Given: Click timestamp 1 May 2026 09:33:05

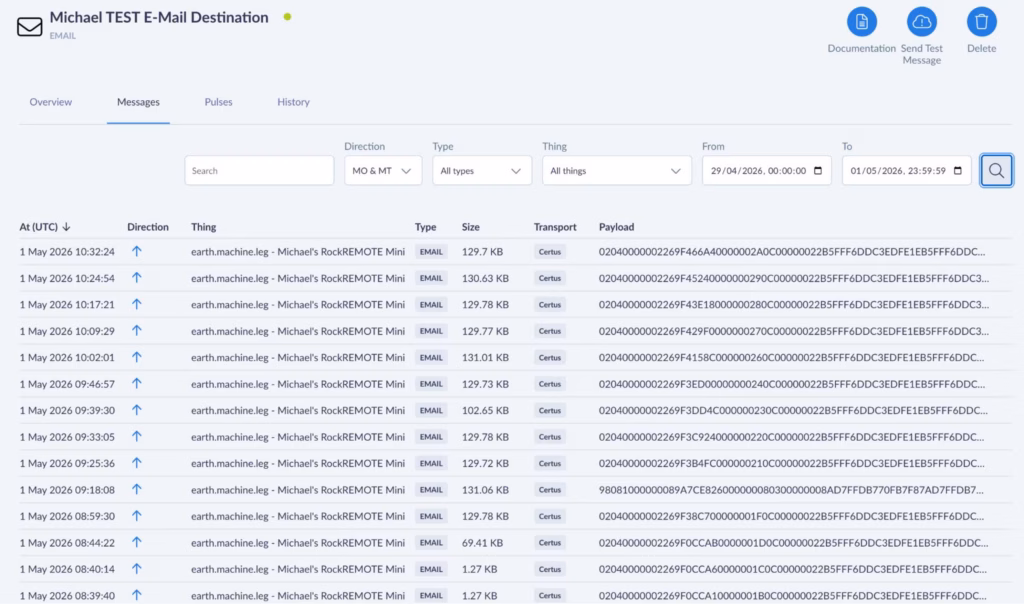Looking at the screenshot, I should click(x=67, y=437).
